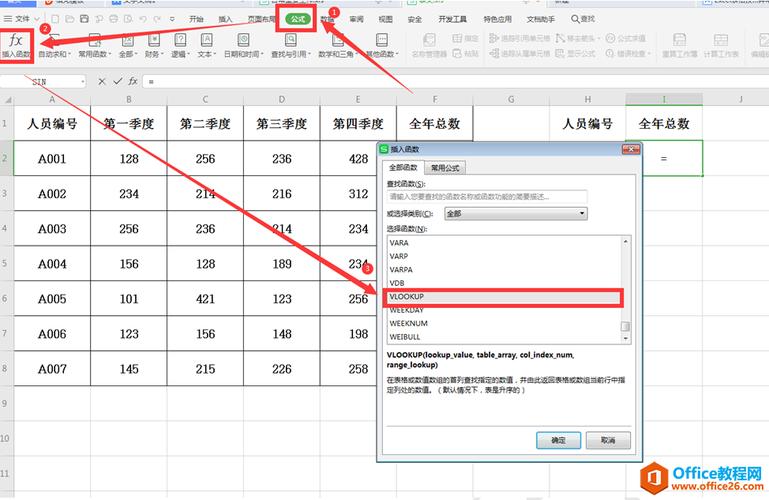
Task: Select VDB in the function list
Action: pyautogui.click(x=504, y=283)
